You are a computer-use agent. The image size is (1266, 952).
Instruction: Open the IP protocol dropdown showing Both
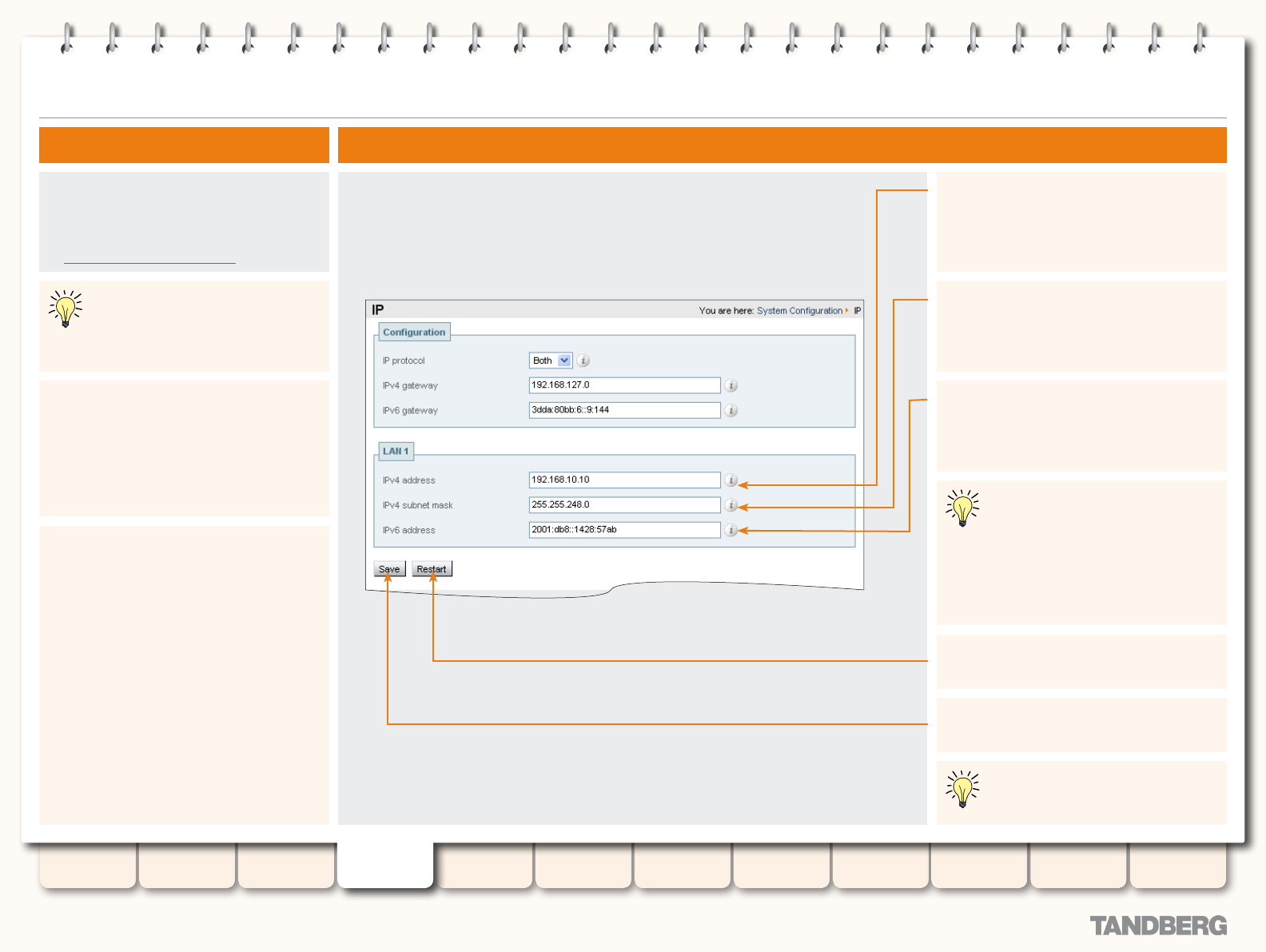click(x=551, y=360)
